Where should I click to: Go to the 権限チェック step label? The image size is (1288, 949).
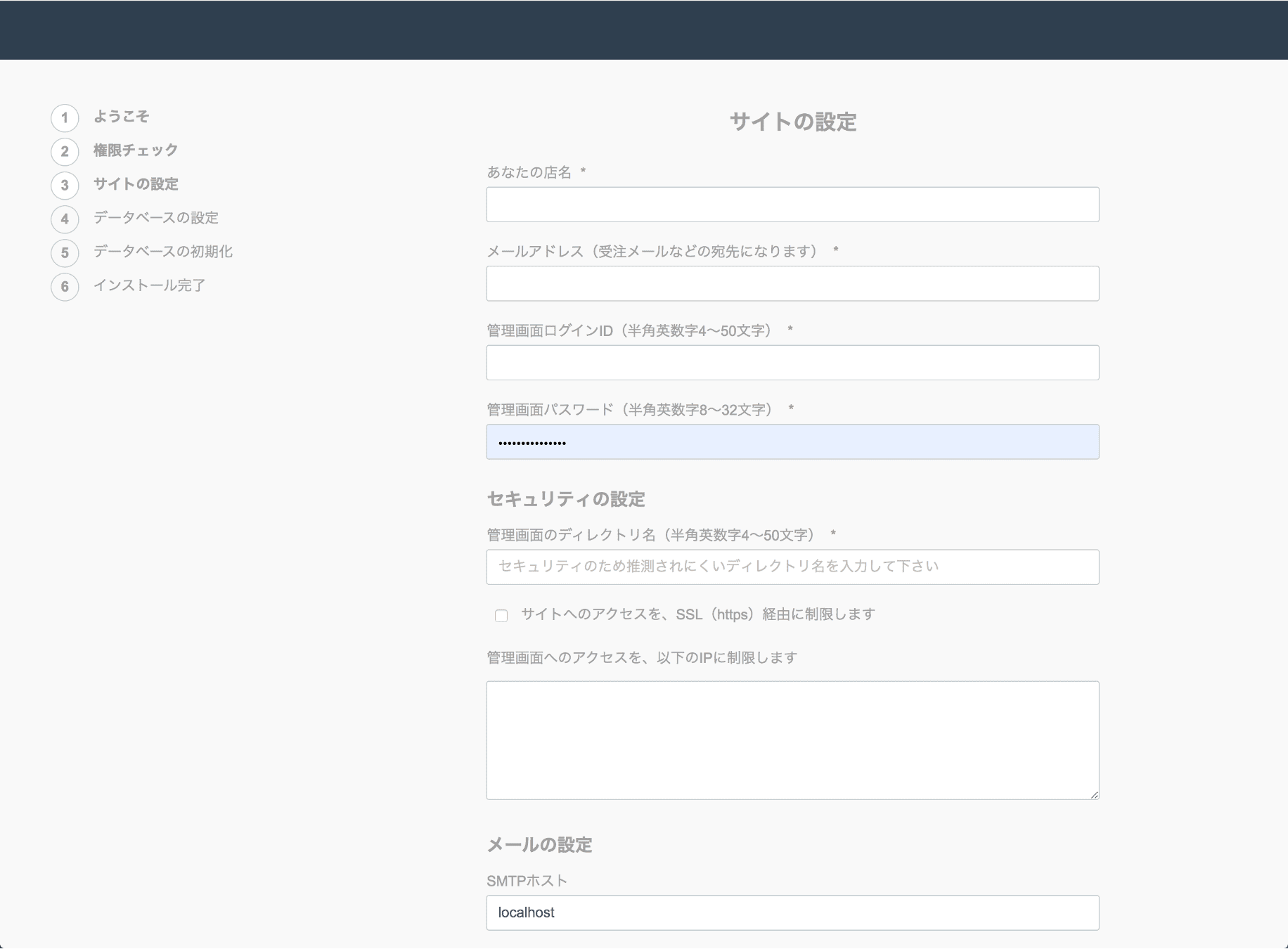(136, 150)
